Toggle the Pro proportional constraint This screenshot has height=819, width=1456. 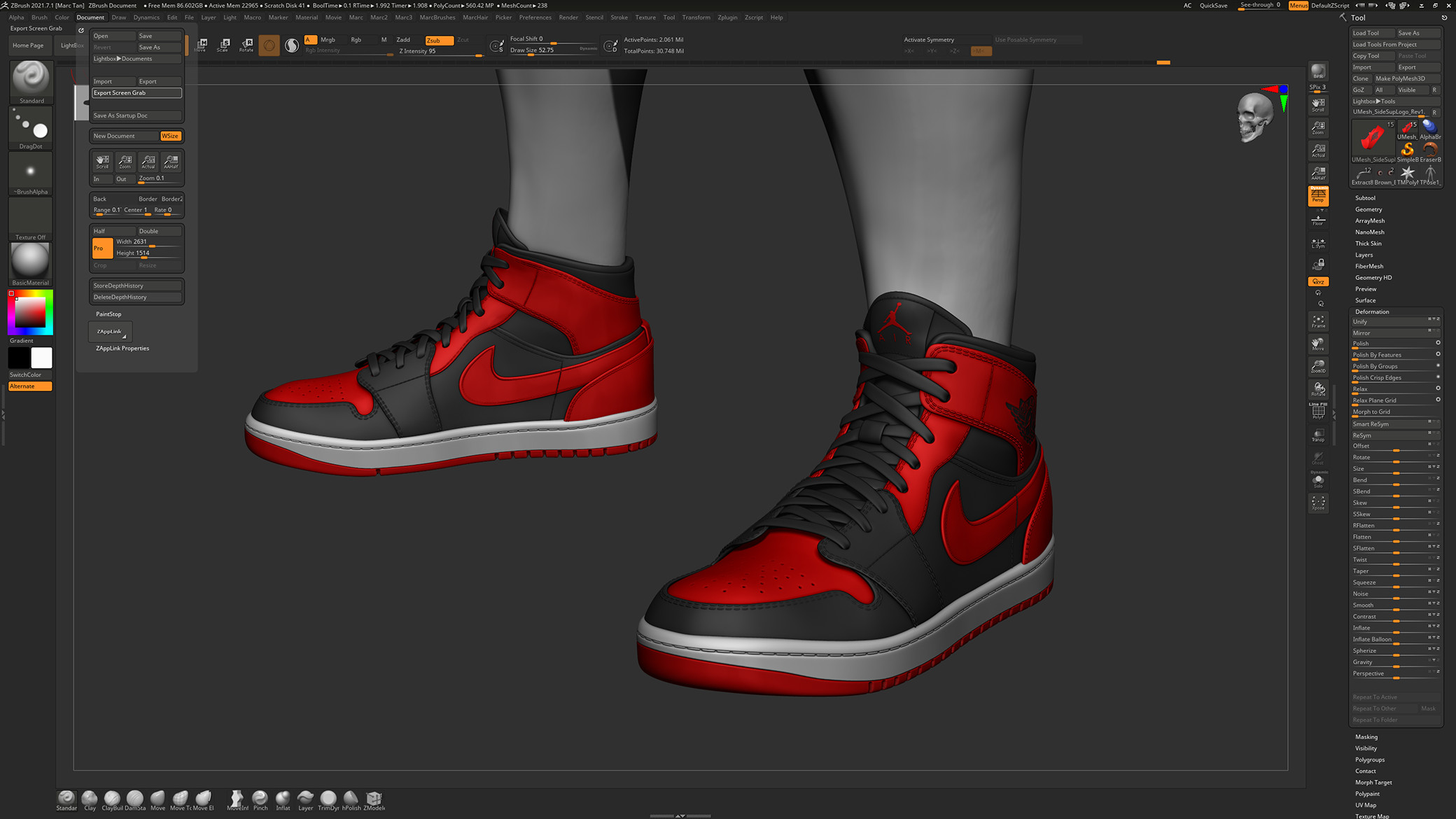(102, 248)
